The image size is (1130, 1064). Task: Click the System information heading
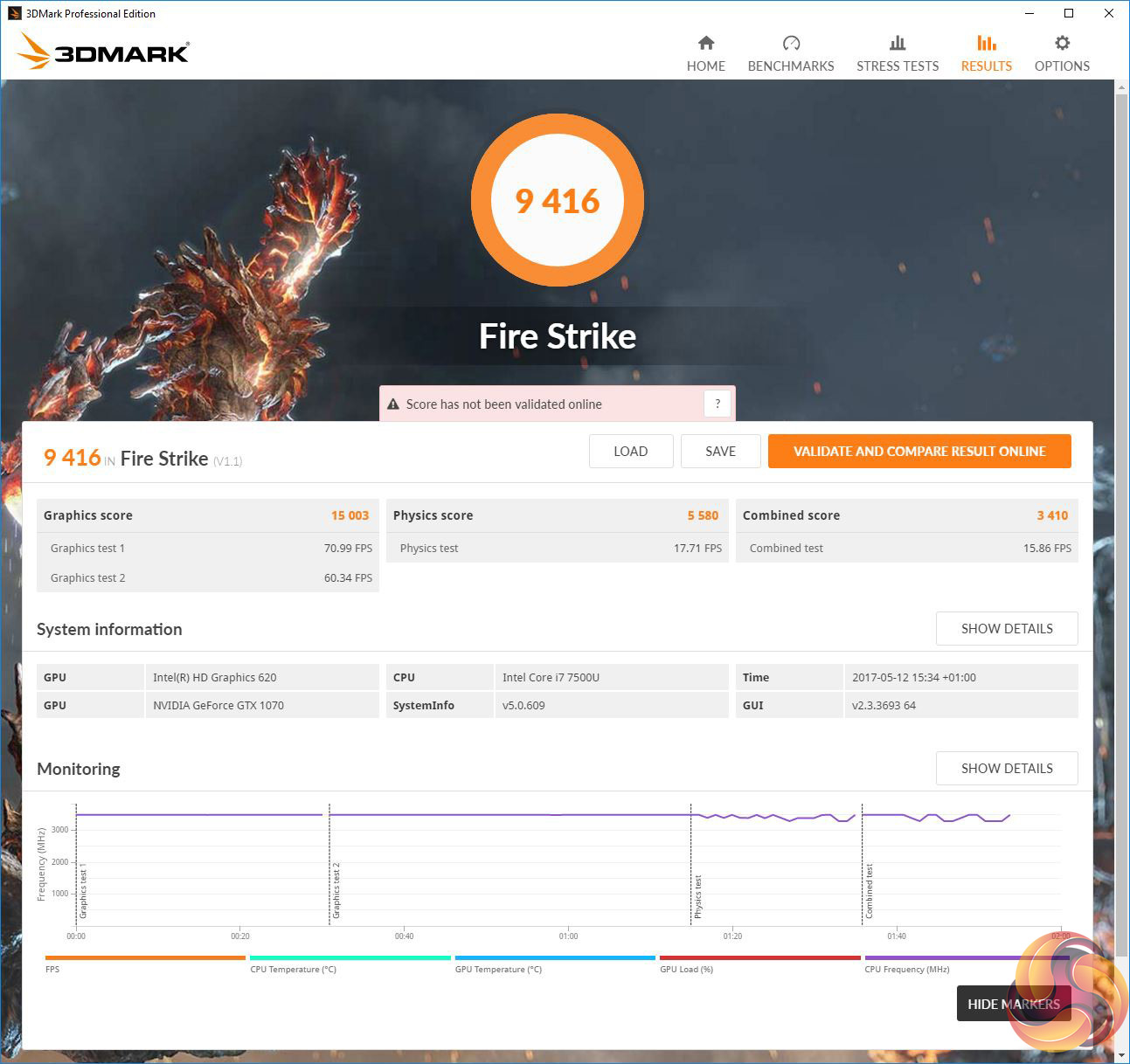109,629
